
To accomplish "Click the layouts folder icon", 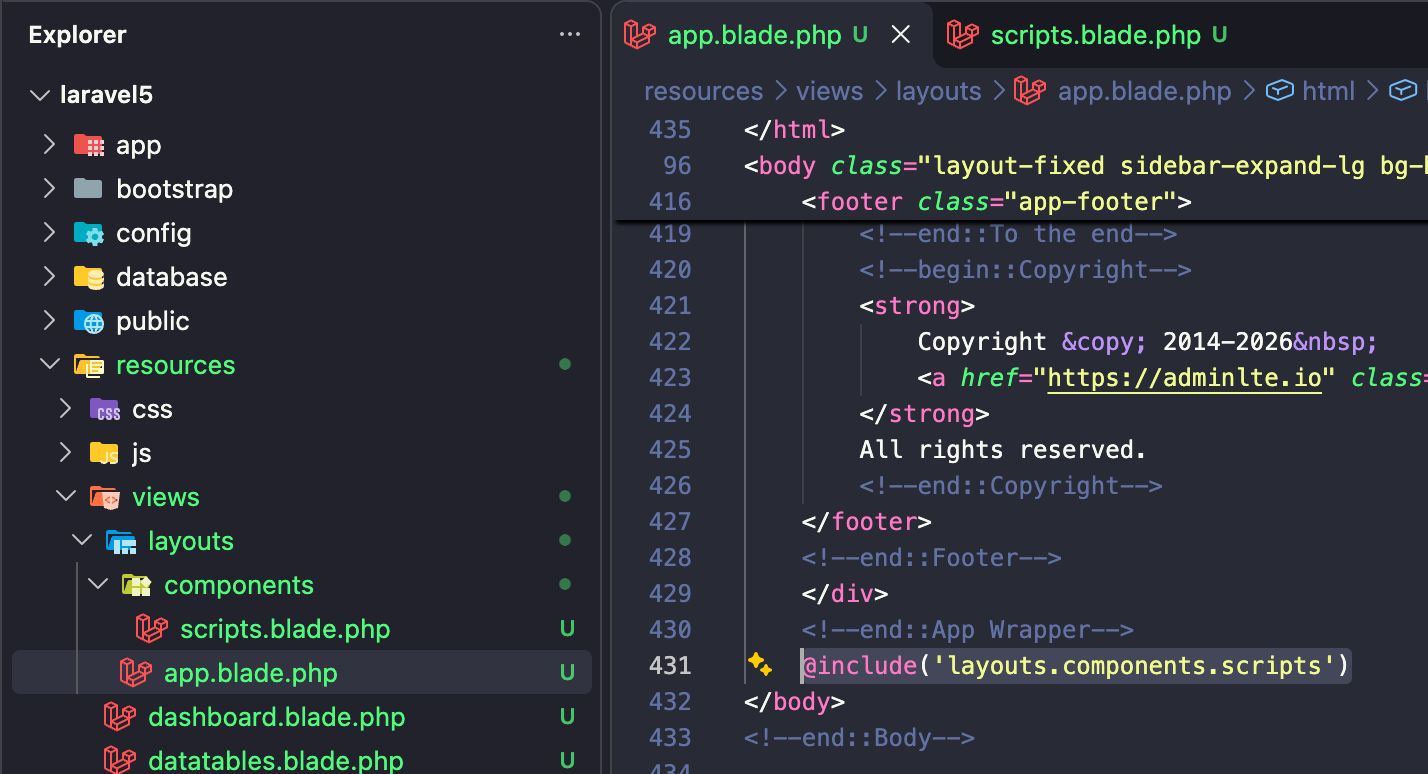I will coord(120,541).
